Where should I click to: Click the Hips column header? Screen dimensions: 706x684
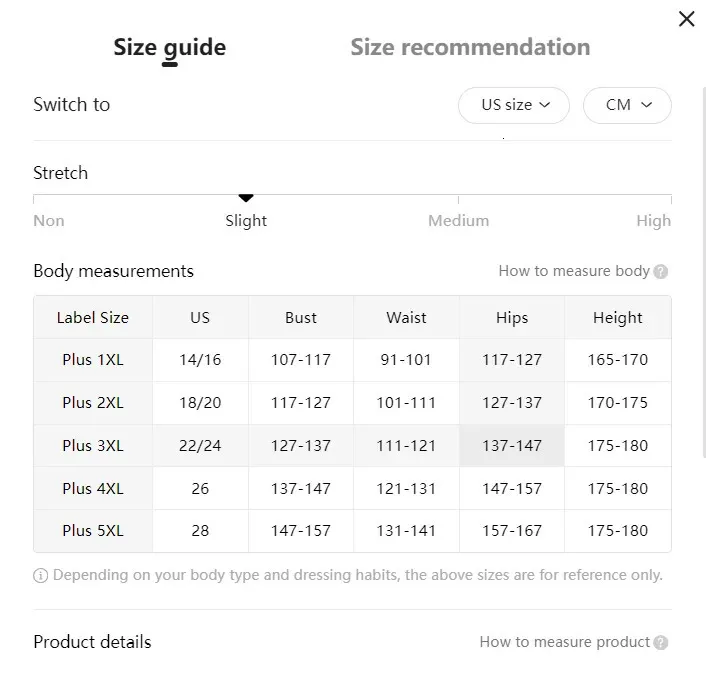512,318
